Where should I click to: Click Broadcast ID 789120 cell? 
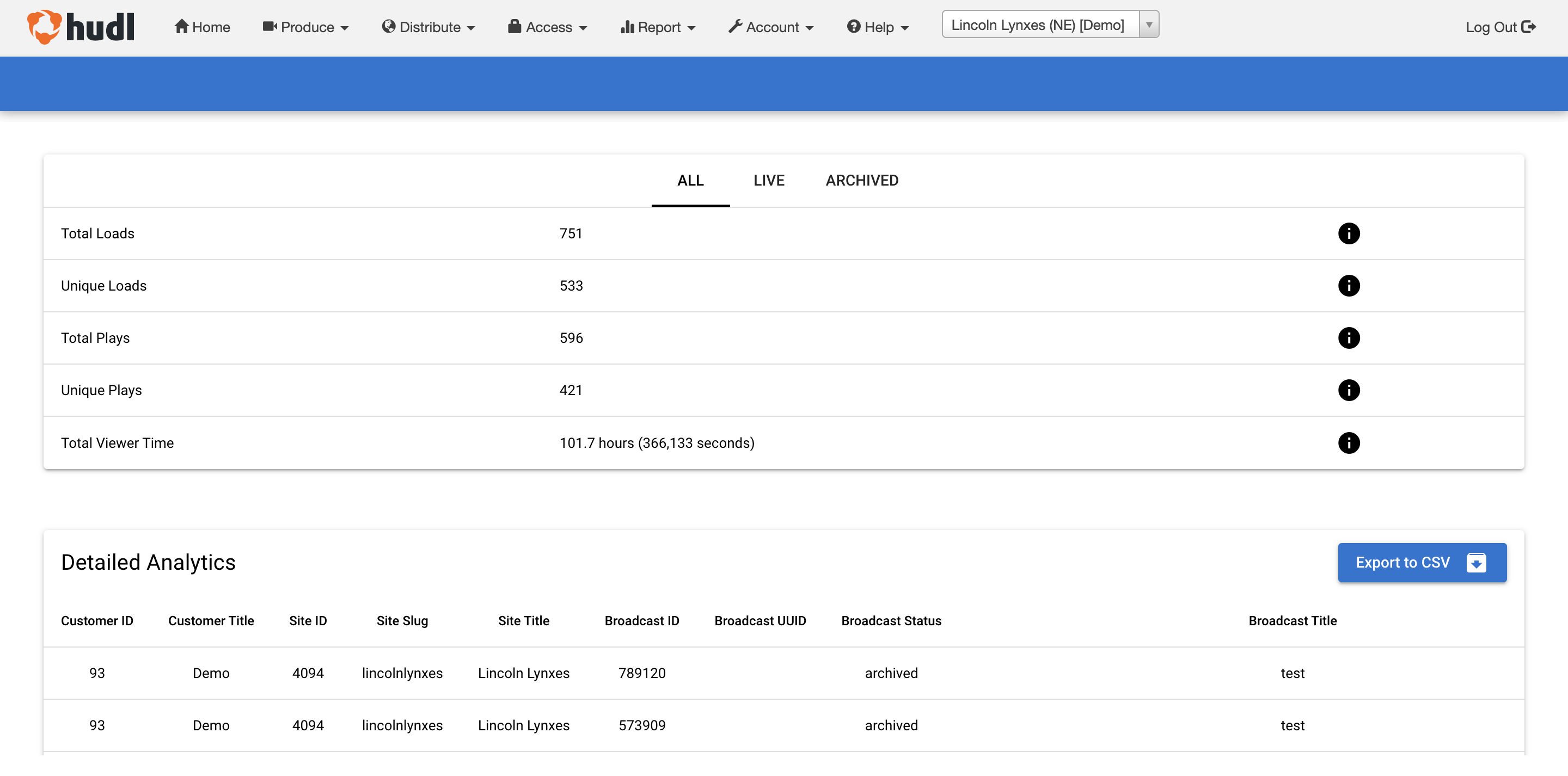click(x=641, y=673)
